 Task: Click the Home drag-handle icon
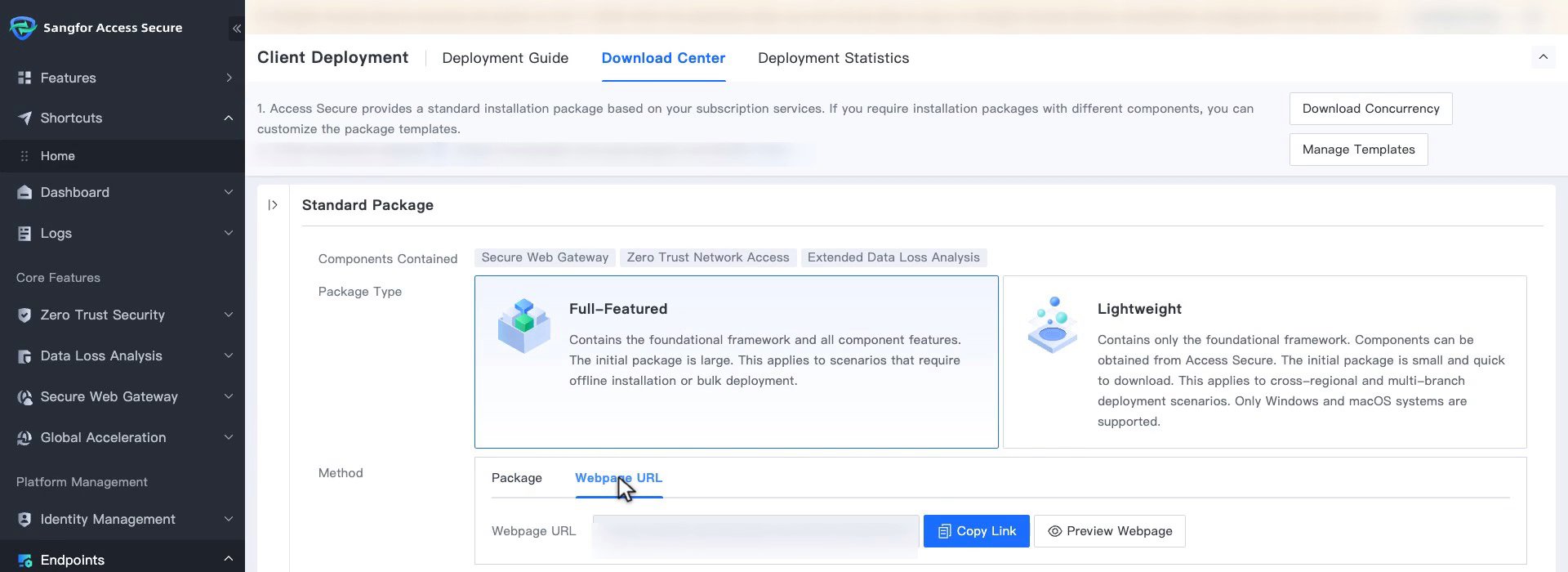pos(24,156)
